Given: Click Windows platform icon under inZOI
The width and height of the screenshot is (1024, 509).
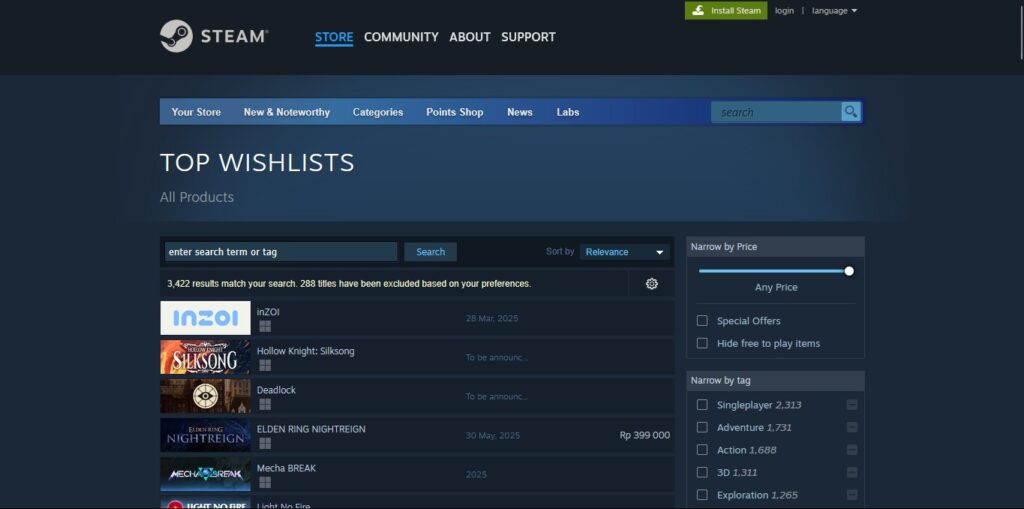Looking at the screenshot, I should point(264,326).
